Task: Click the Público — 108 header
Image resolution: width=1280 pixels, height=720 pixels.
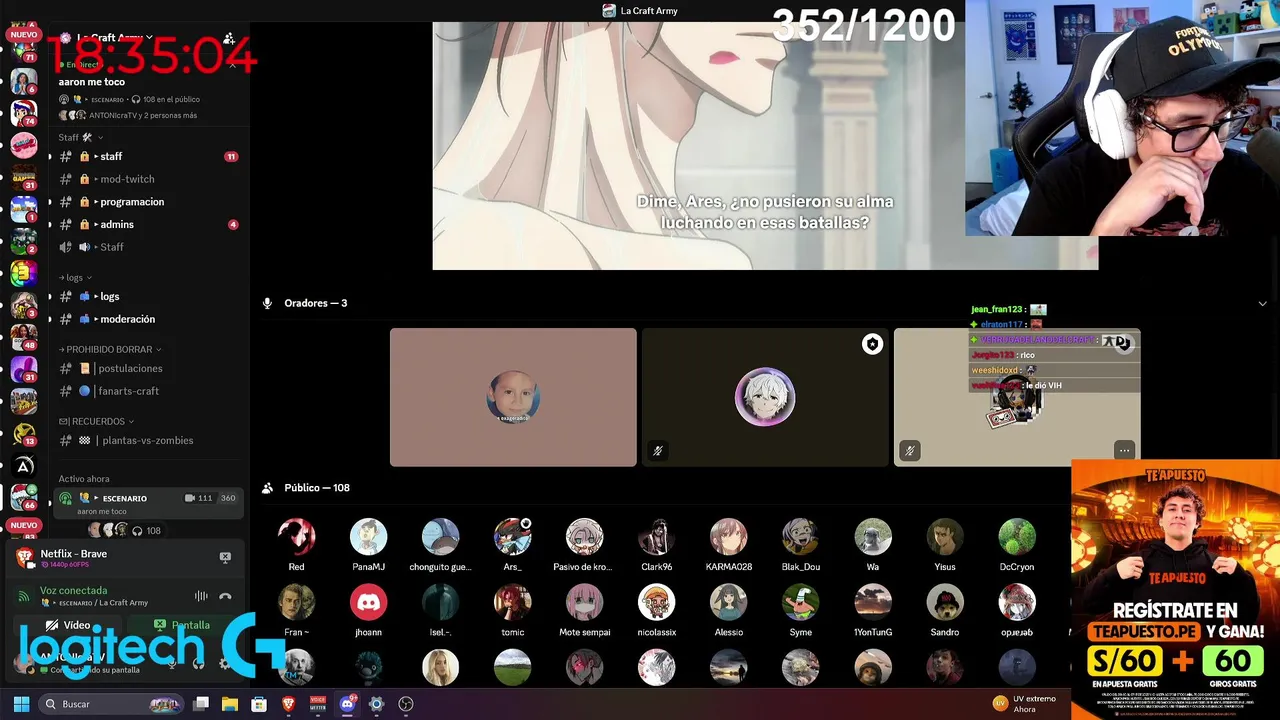Action: pyautogui.click(x=317, y=488)
